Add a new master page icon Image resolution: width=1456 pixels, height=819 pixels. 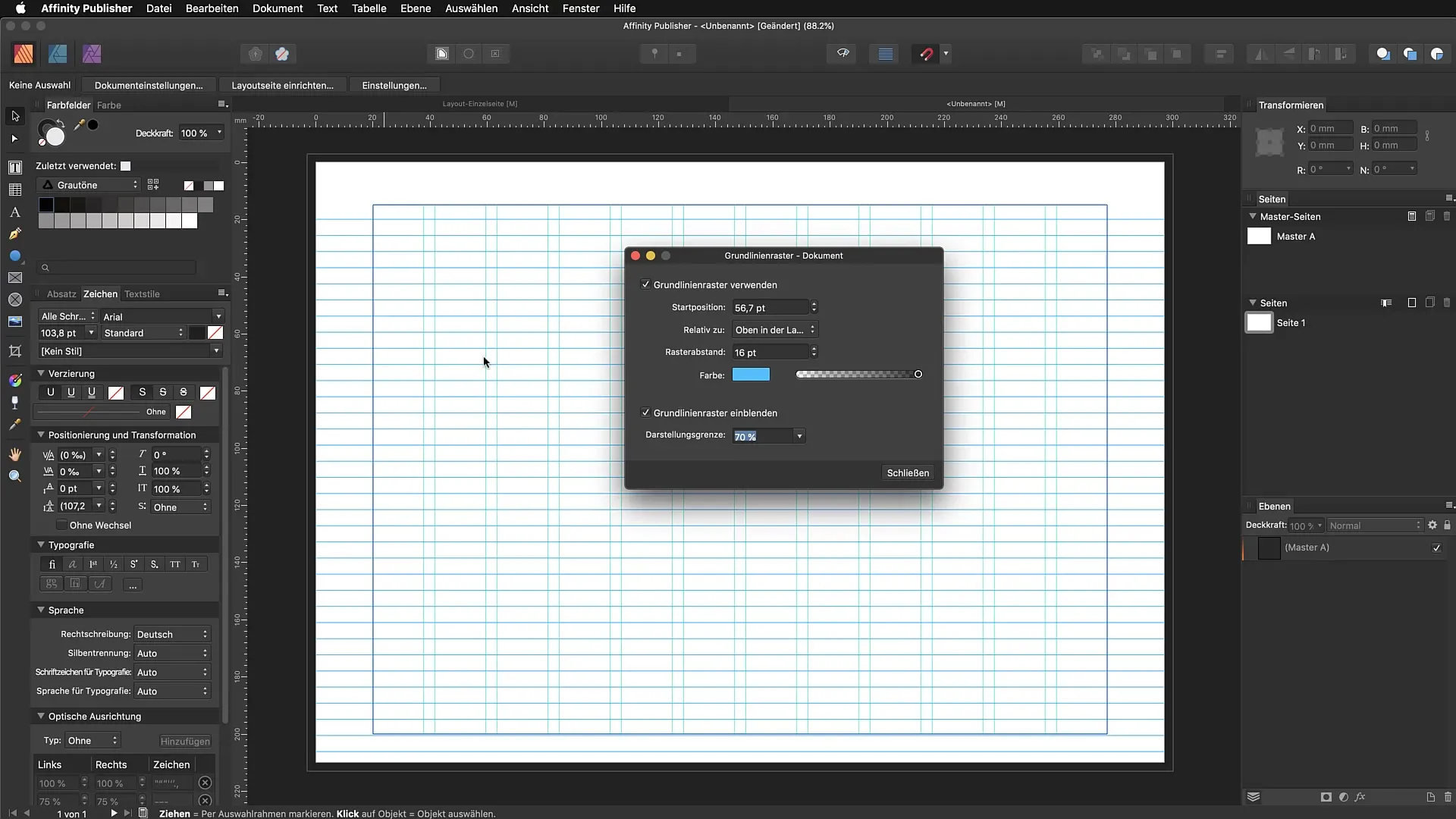pyautogui.click(x=1411, y=216)
